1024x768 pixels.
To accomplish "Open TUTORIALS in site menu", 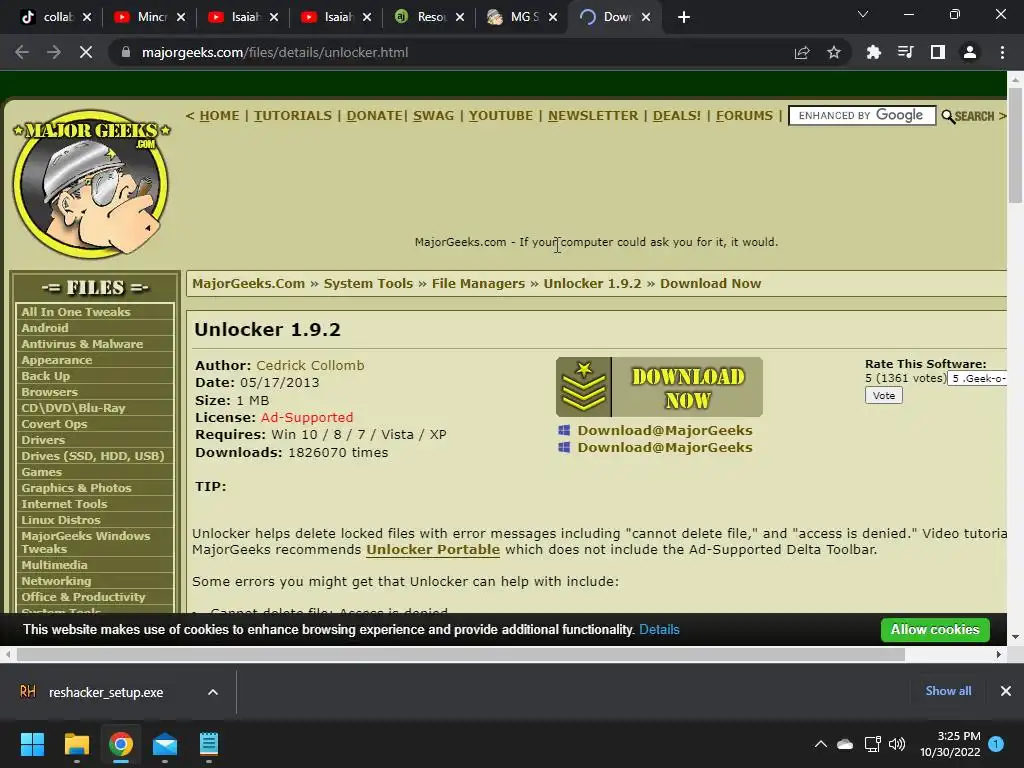I will pos(293,116).
